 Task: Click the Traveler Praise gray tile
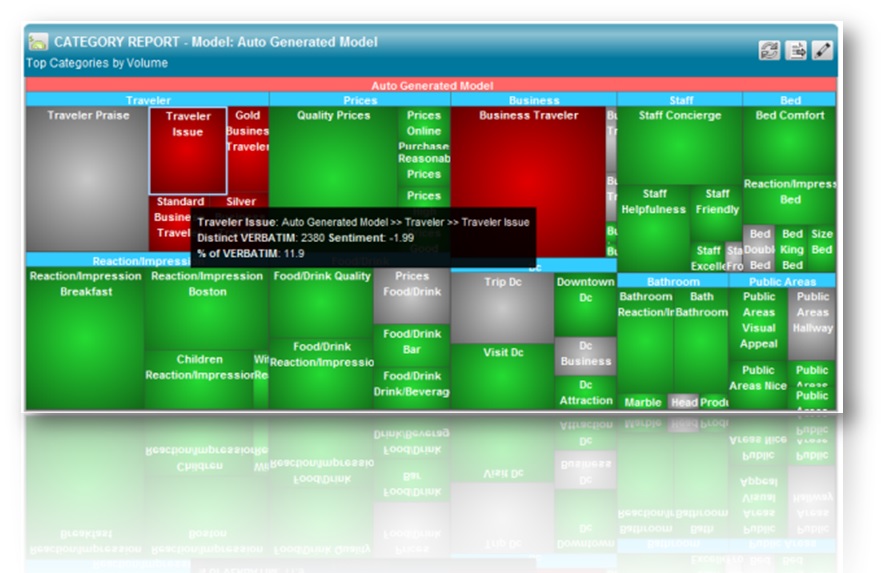[88, 175]
